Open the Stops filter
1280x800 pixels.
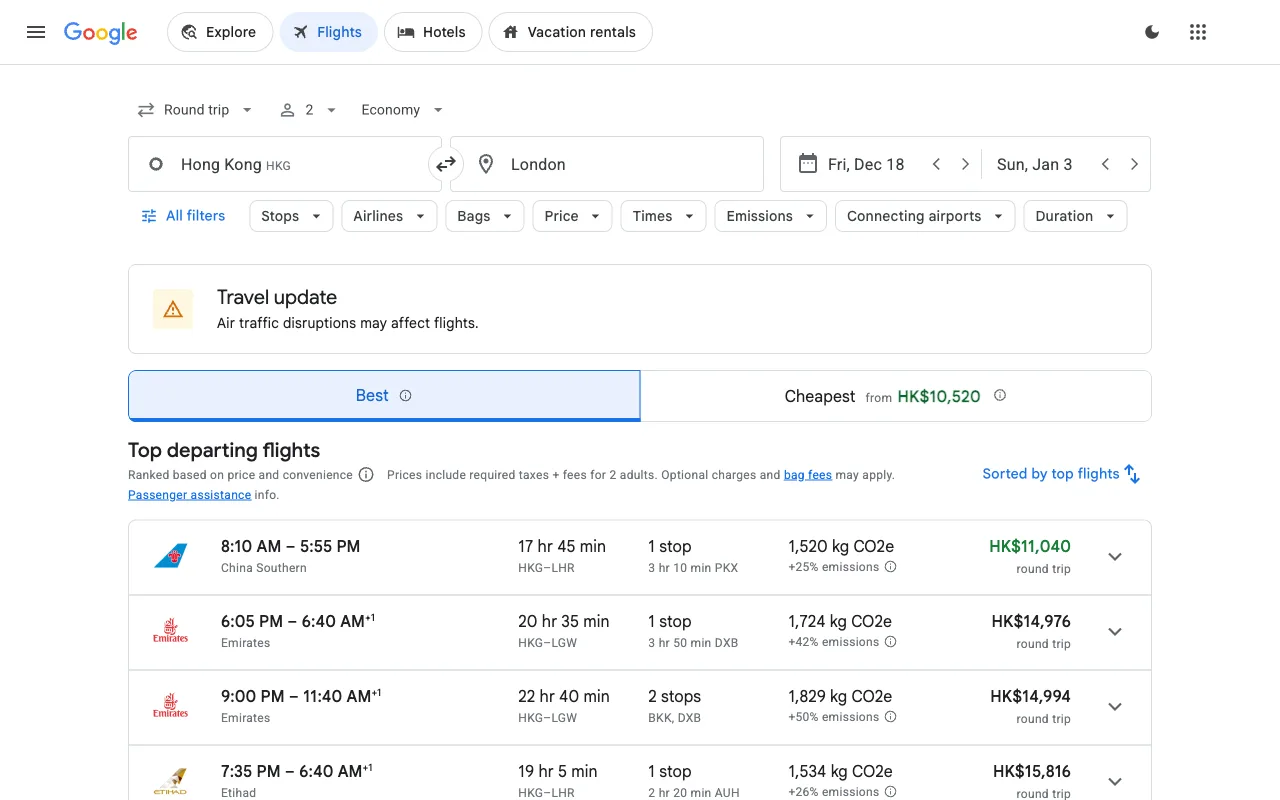291,216
